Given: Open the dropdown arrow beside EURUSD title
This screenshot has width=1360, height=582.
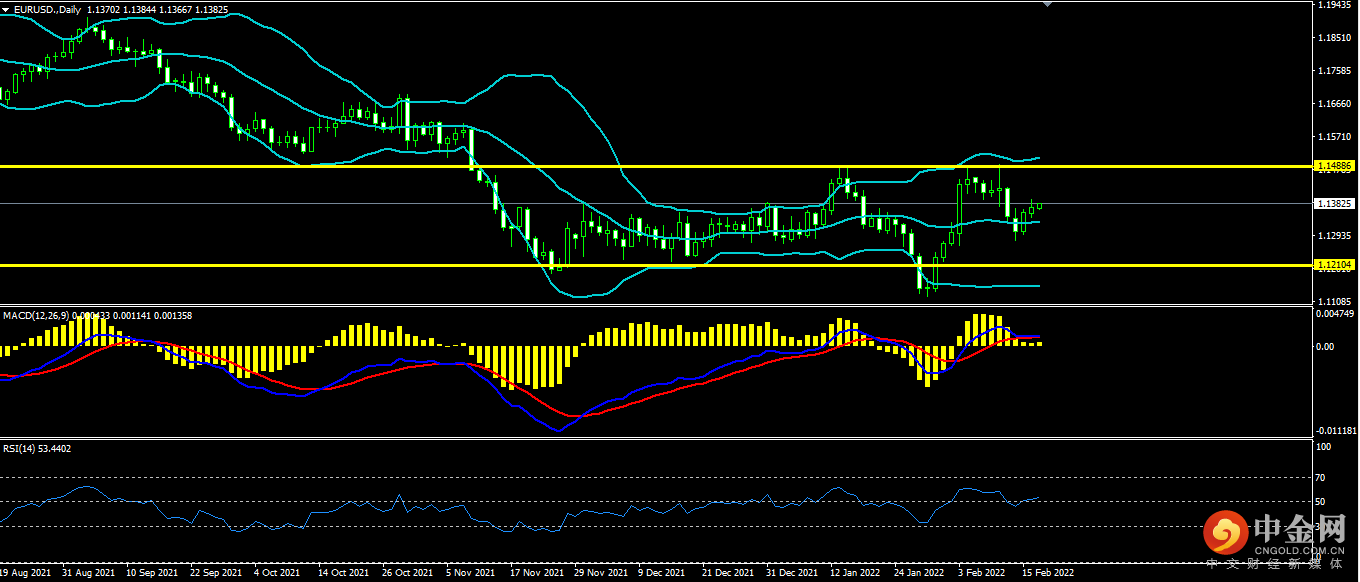Looking at the screenshot, I should coord(6,9).
